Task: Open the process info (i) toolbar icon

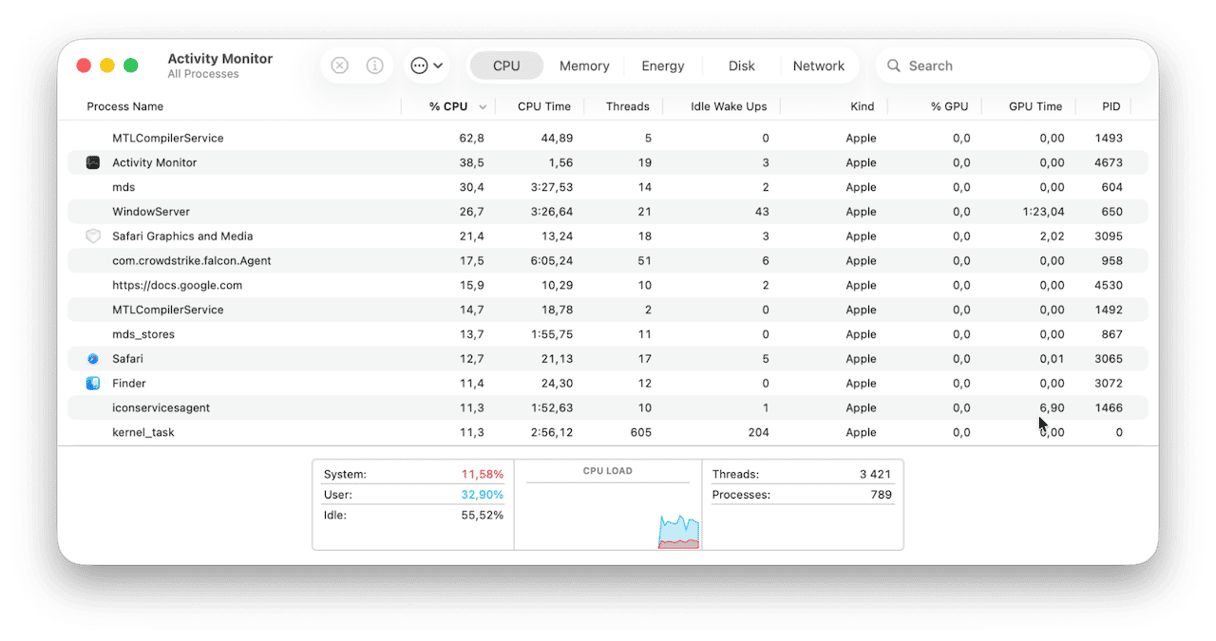Action: tap(375, 66)
